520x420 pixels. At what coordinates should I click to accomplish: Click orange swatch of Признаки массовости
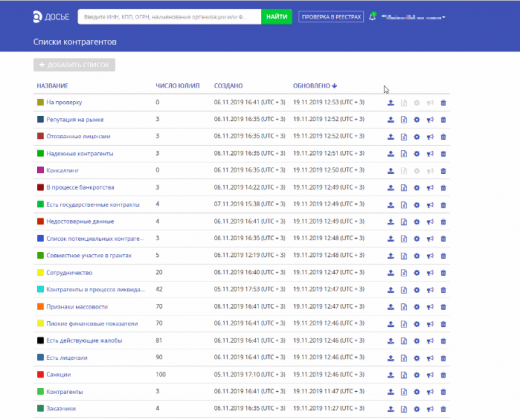(x=40, y=306)
